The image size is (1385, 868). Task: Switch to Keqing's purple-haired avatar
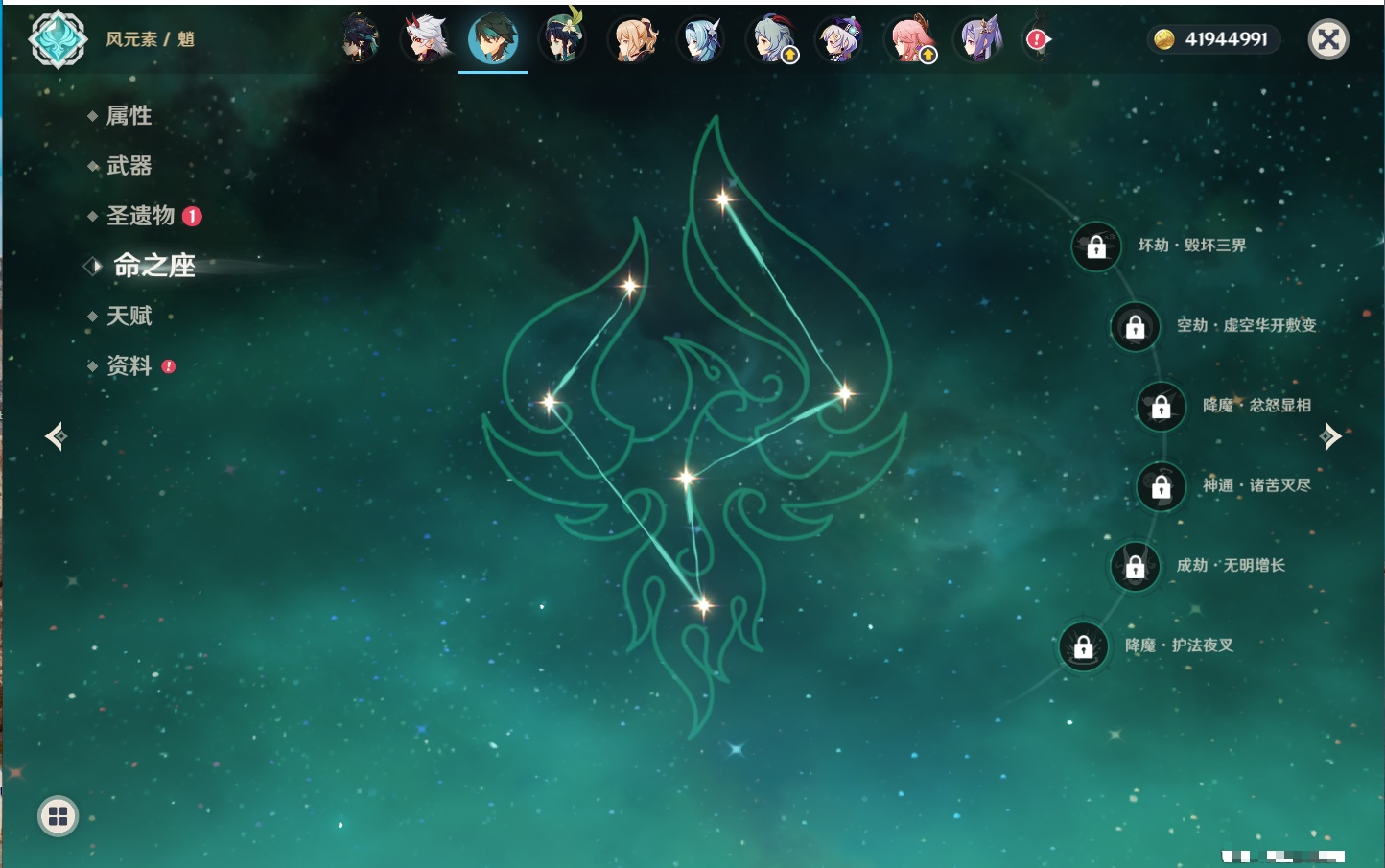click(x=978, y=39)
